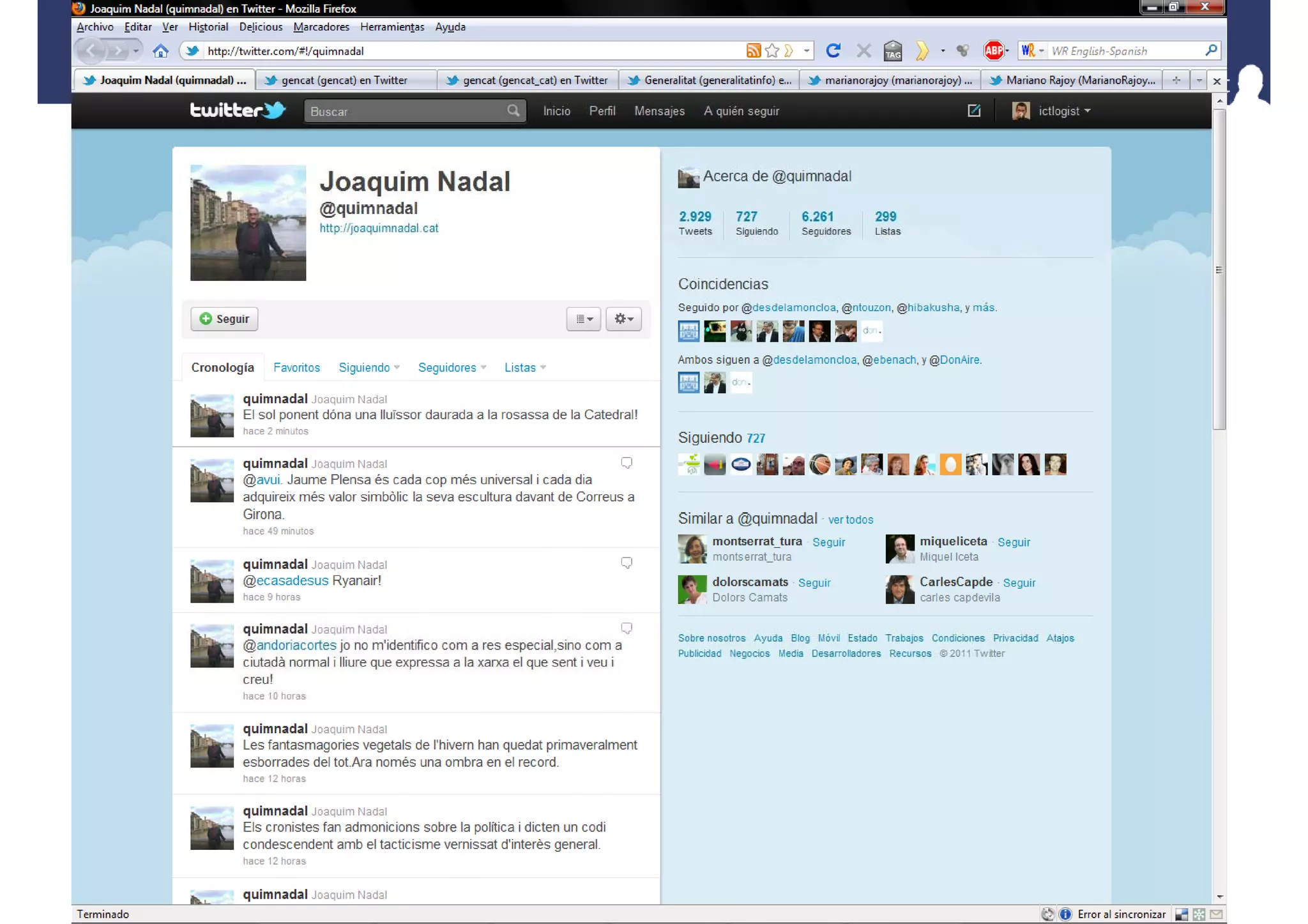Click the search magnifier in Buscar box
This screenshot has width=1308, height=924.
point(513,111)
